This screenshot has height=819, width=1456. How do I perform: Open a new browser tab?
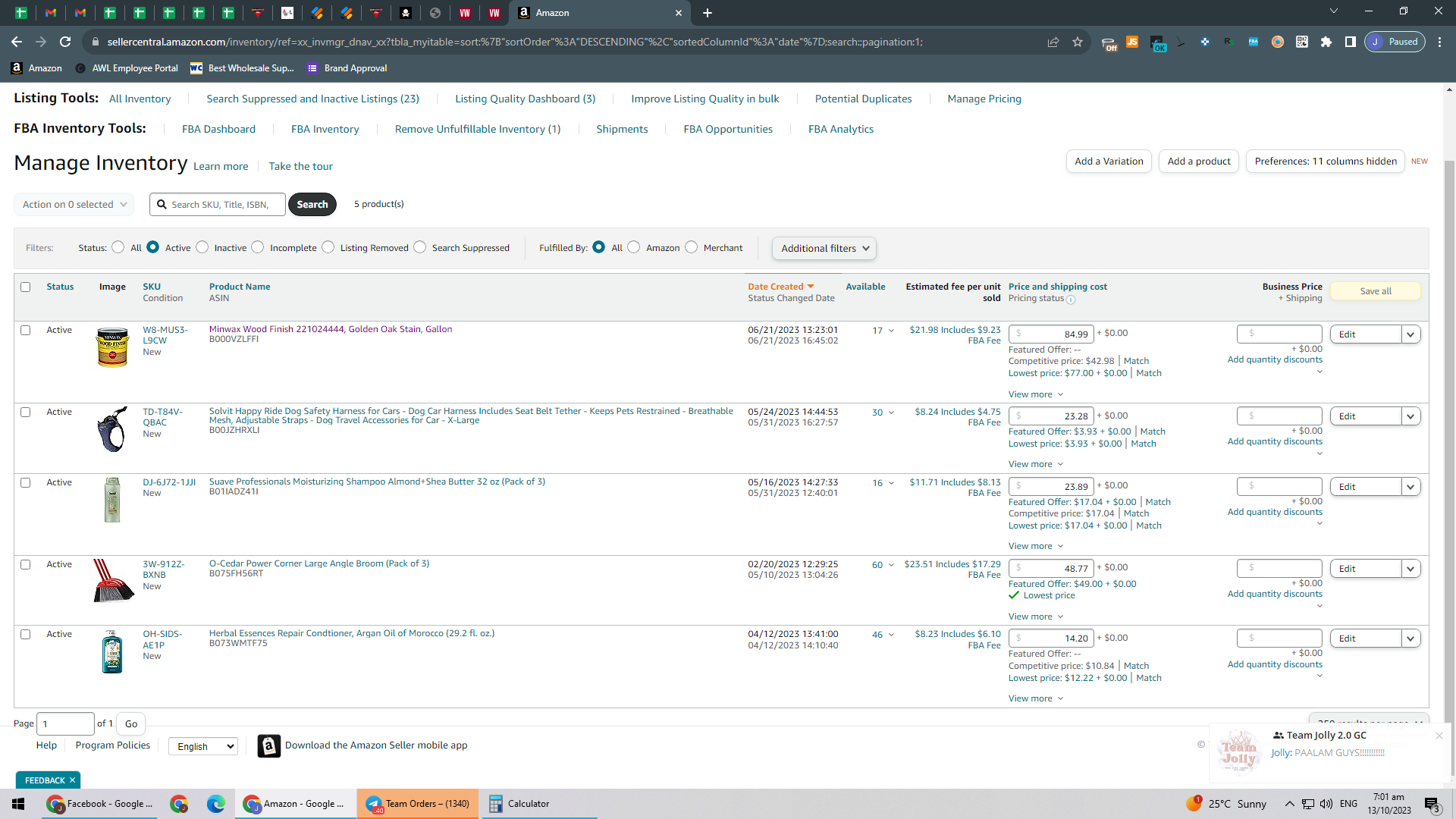click(708, 13)
